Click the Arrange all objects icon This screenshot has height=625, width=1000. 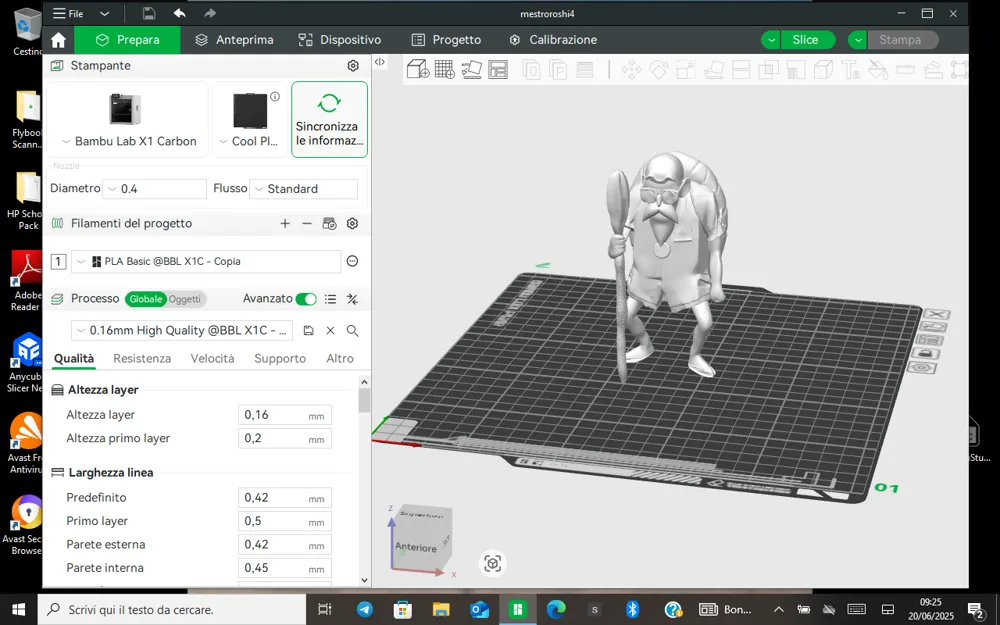point(497,69)
